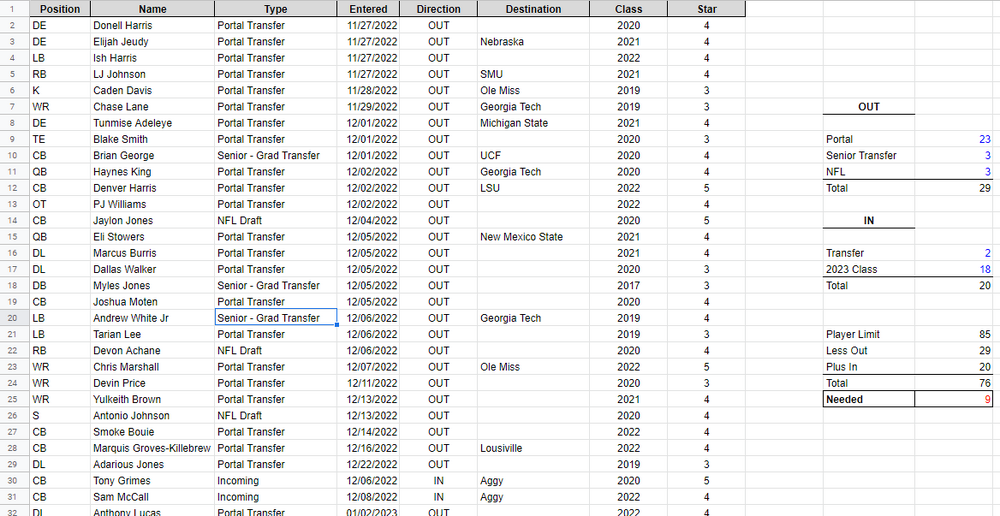Select the Star column header cell
The width and height of the screenshot is (1000, 516).
tap(706, 9)
